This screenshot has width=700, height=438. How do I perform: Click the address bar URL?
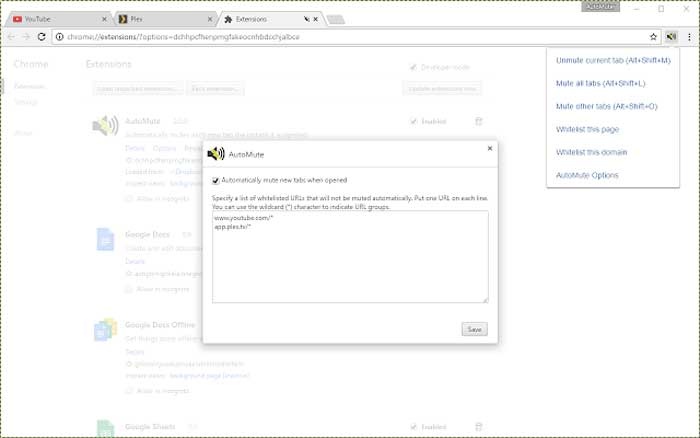[x=183, y=37]
